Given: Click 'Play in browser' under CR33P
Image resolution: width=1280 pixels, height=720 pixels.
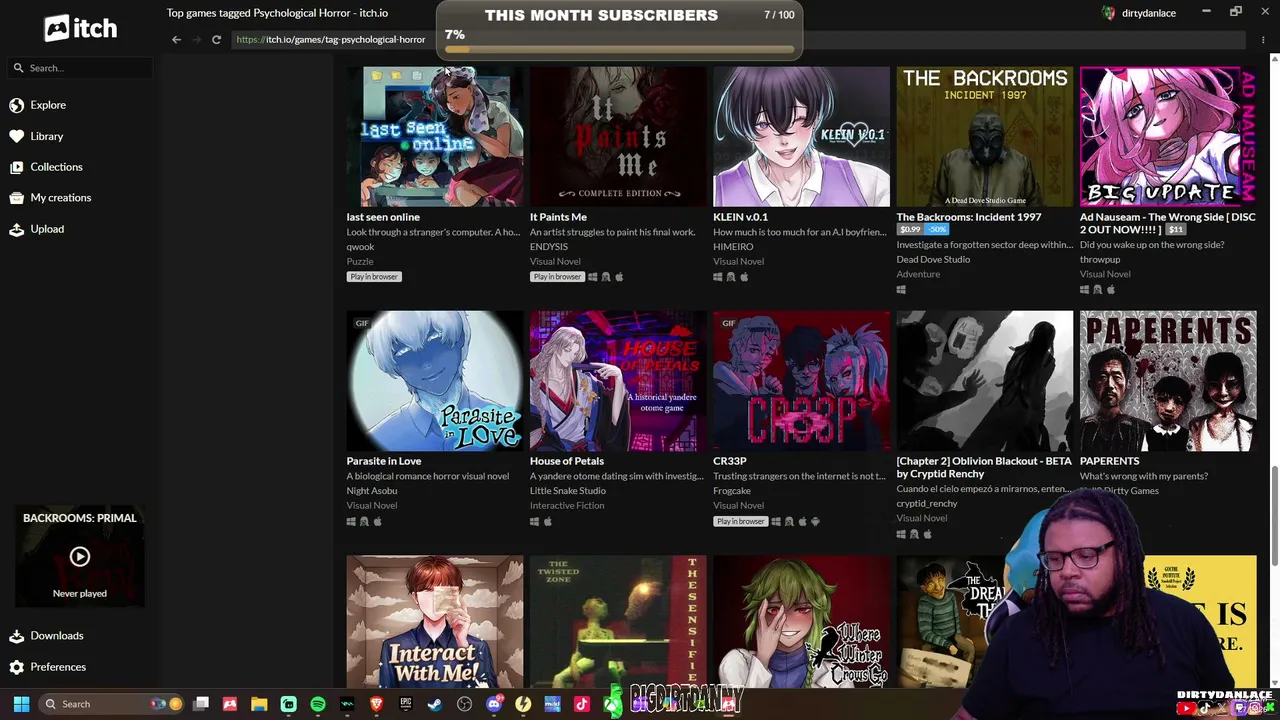Looking at the screenshot, I should (x=741, y=521).
